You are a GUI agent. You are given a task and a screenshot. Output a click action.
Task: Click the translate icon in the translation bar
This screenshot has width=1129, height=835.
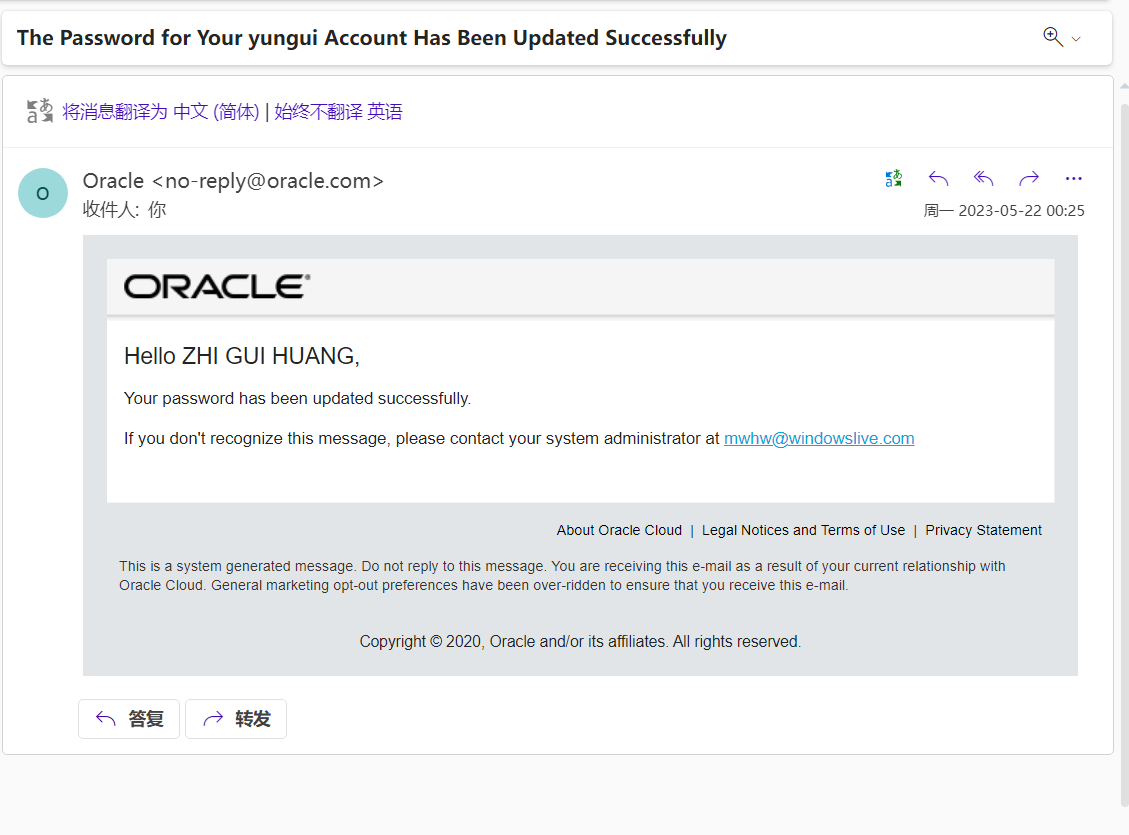(39, 111)
